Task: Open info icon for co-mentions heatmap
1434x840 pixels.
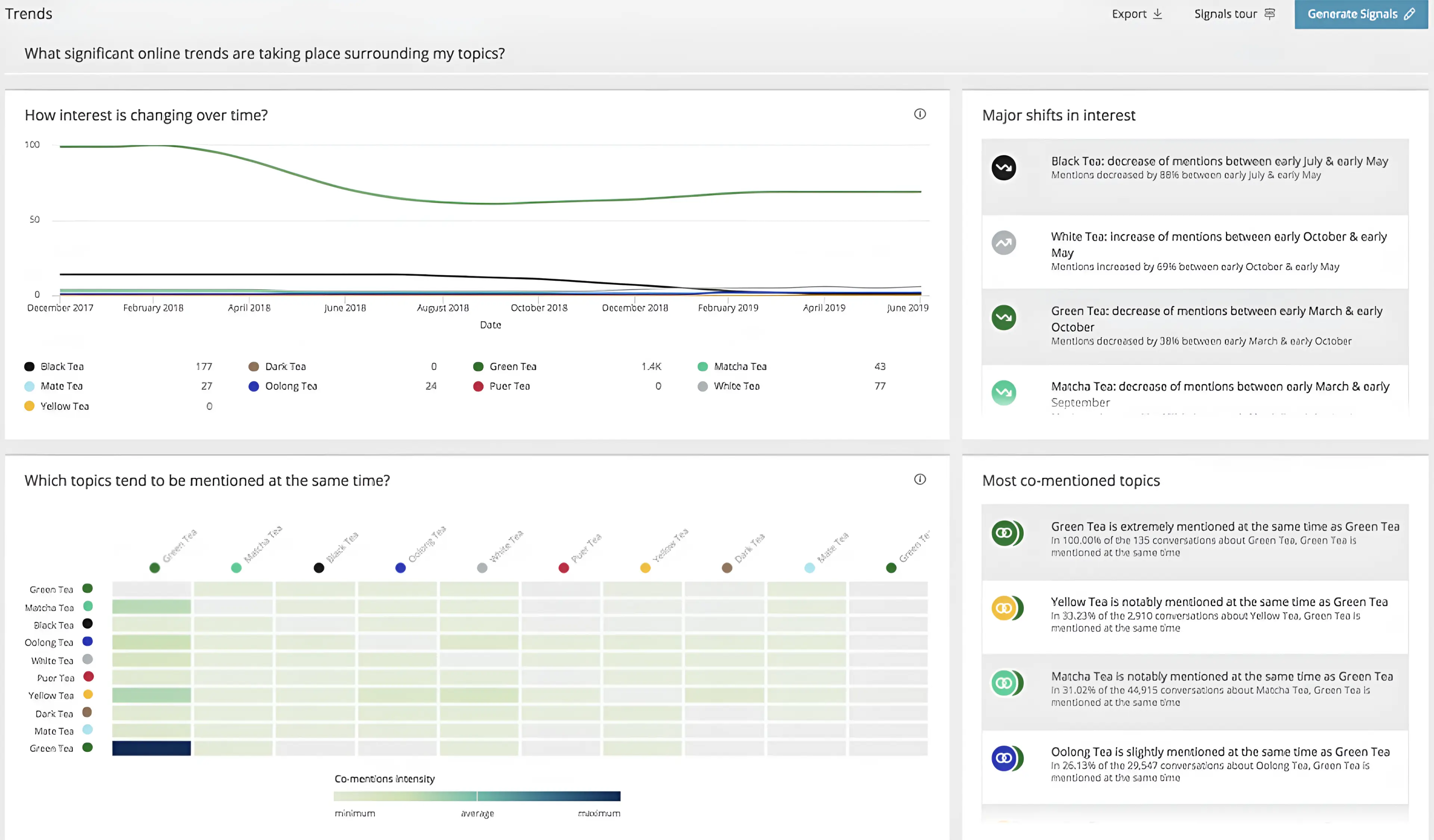Action: (919, 479)
